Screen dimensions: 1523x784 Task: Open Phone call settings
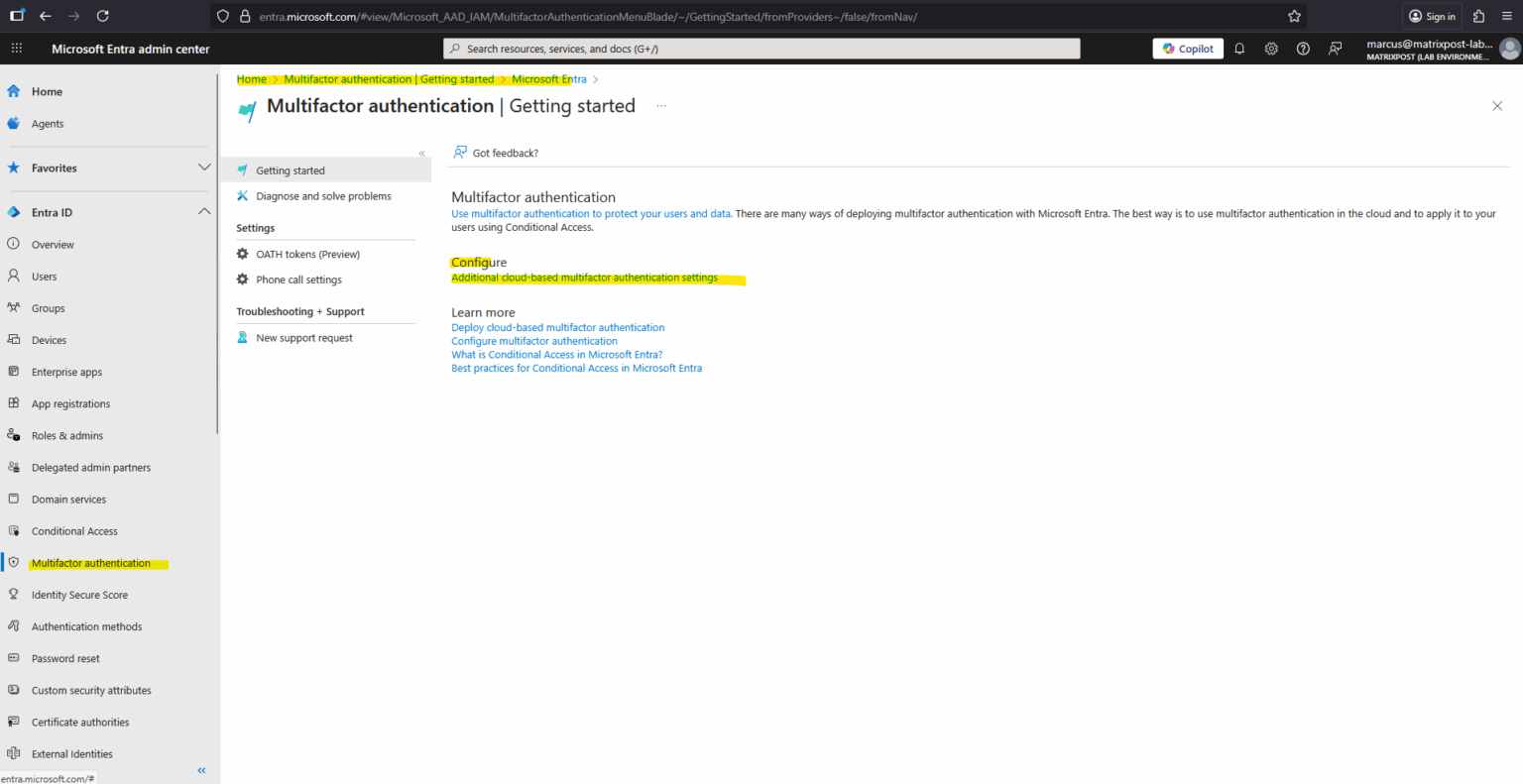[297, 279]
